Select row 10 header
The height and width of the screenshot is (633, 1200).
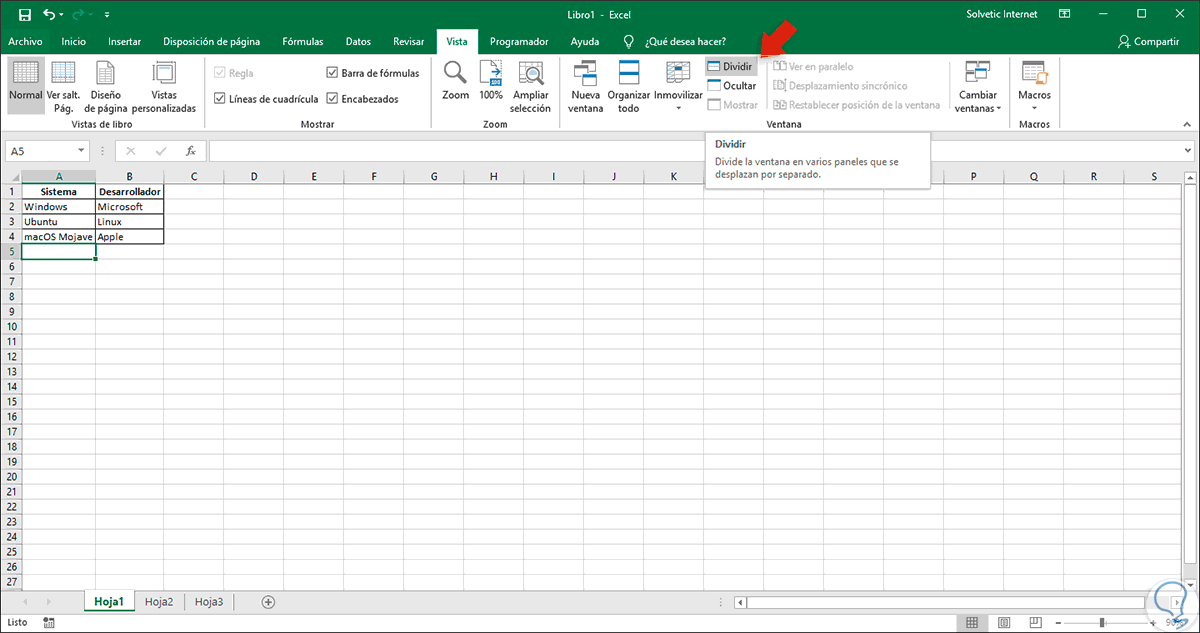[11, 327]
